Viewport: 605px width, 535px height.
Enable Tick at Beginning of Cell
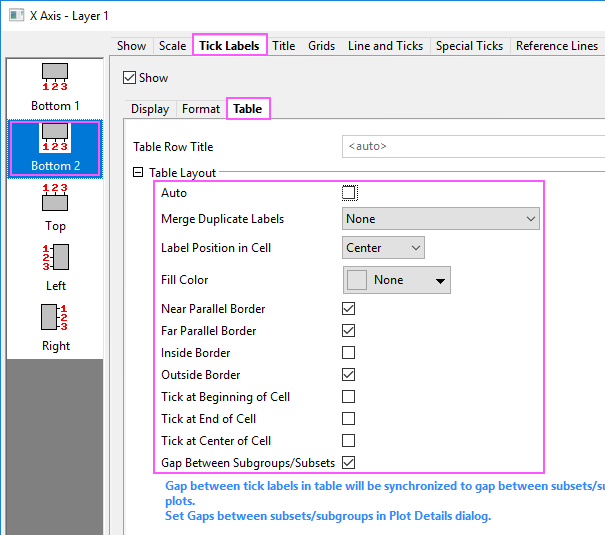click(x=348, y=397)
